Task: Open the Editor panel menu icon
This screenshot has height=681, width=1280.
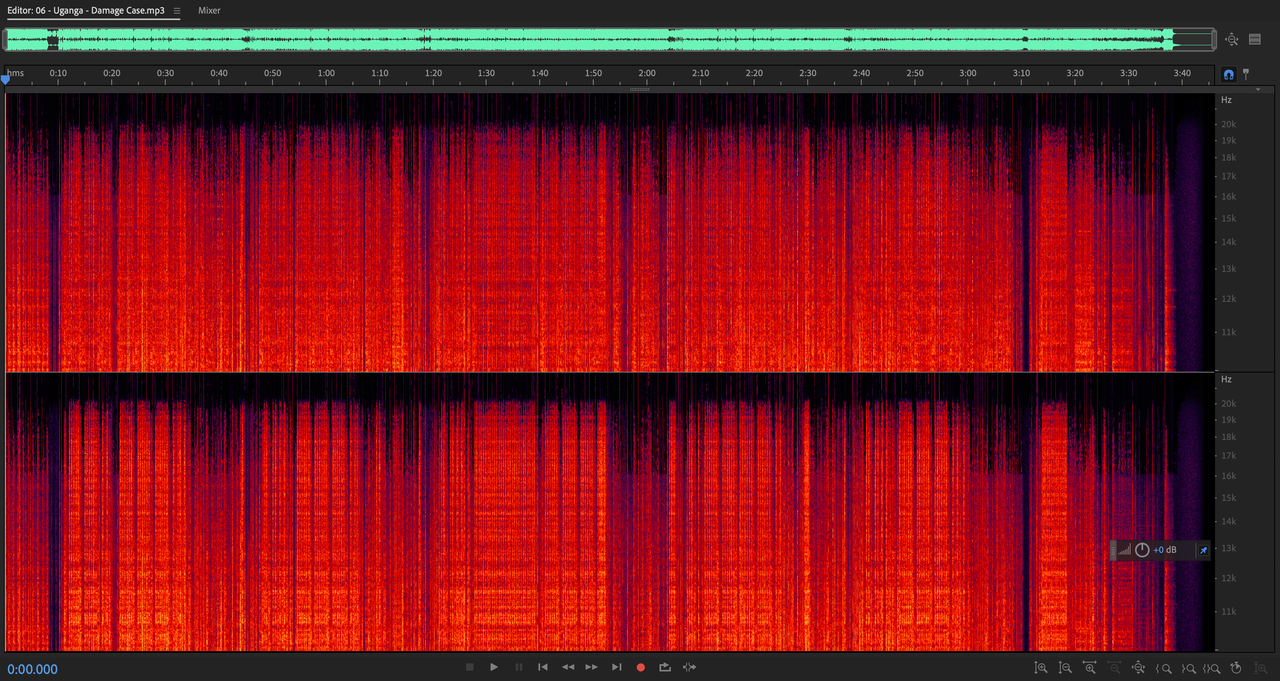Action: (x=176, y=10)
